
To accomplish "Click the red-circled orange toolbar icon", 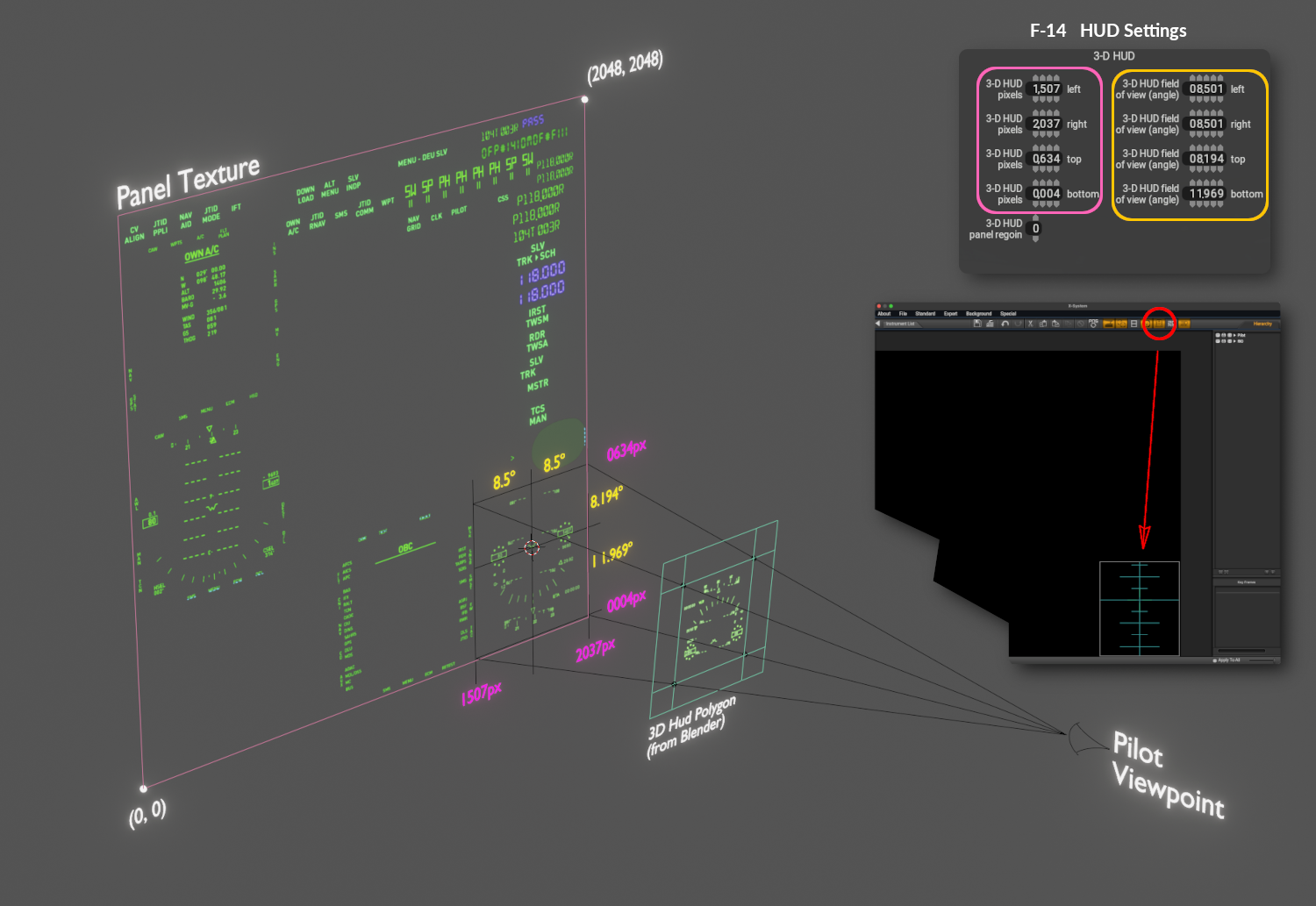I will [1158, 324].
